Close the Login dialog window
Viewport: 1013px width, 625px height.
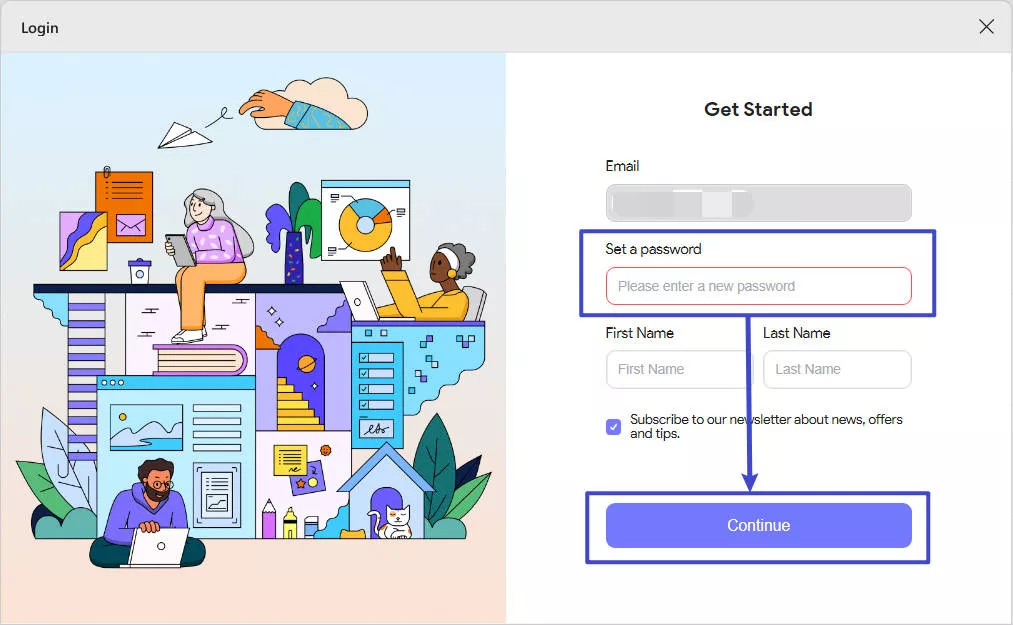pos(986,26)
